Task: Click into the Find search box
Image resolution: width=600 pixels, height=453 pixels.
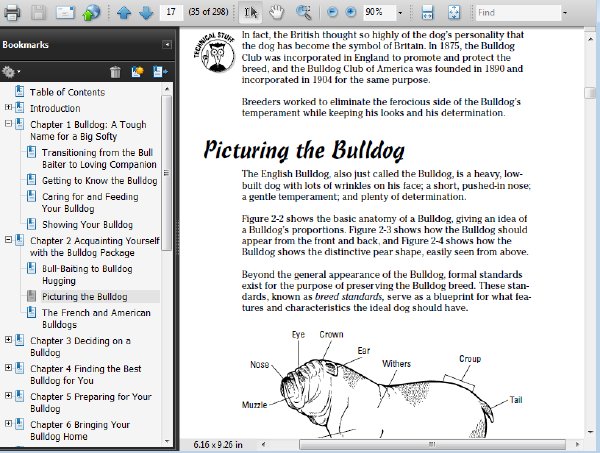Action: pos(518,13)
